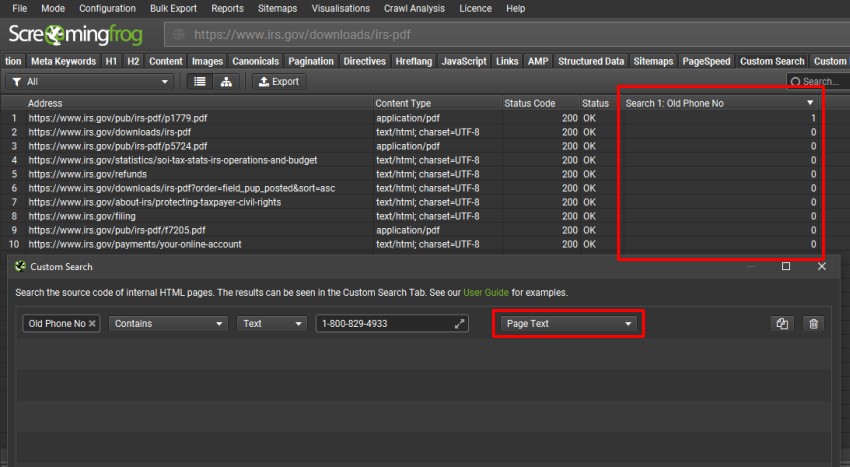Select the soi-tax-stats-irs-operations-and-budget row

pos(172,160)
